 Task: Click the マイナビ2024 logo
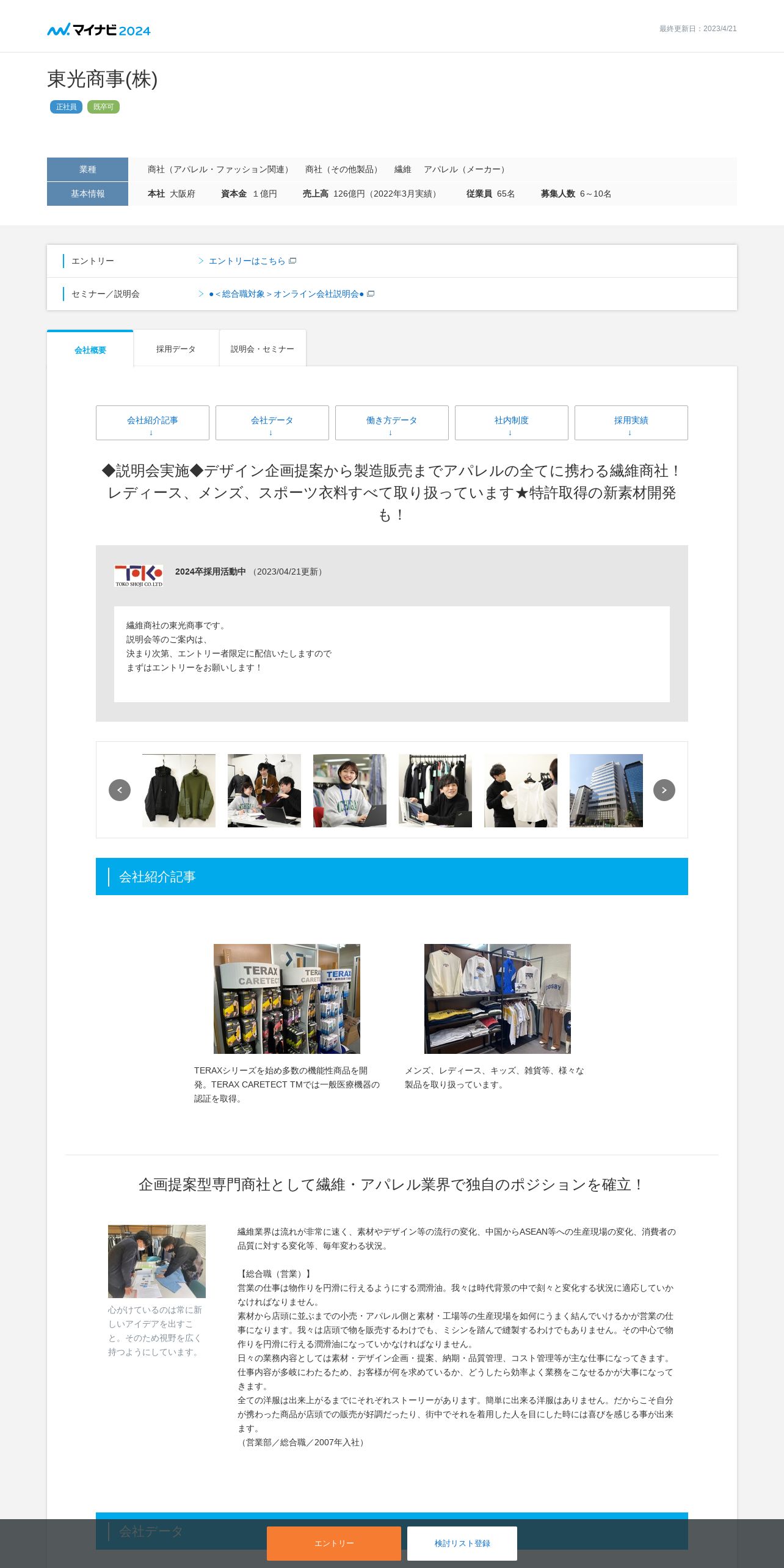pos(99,29)
